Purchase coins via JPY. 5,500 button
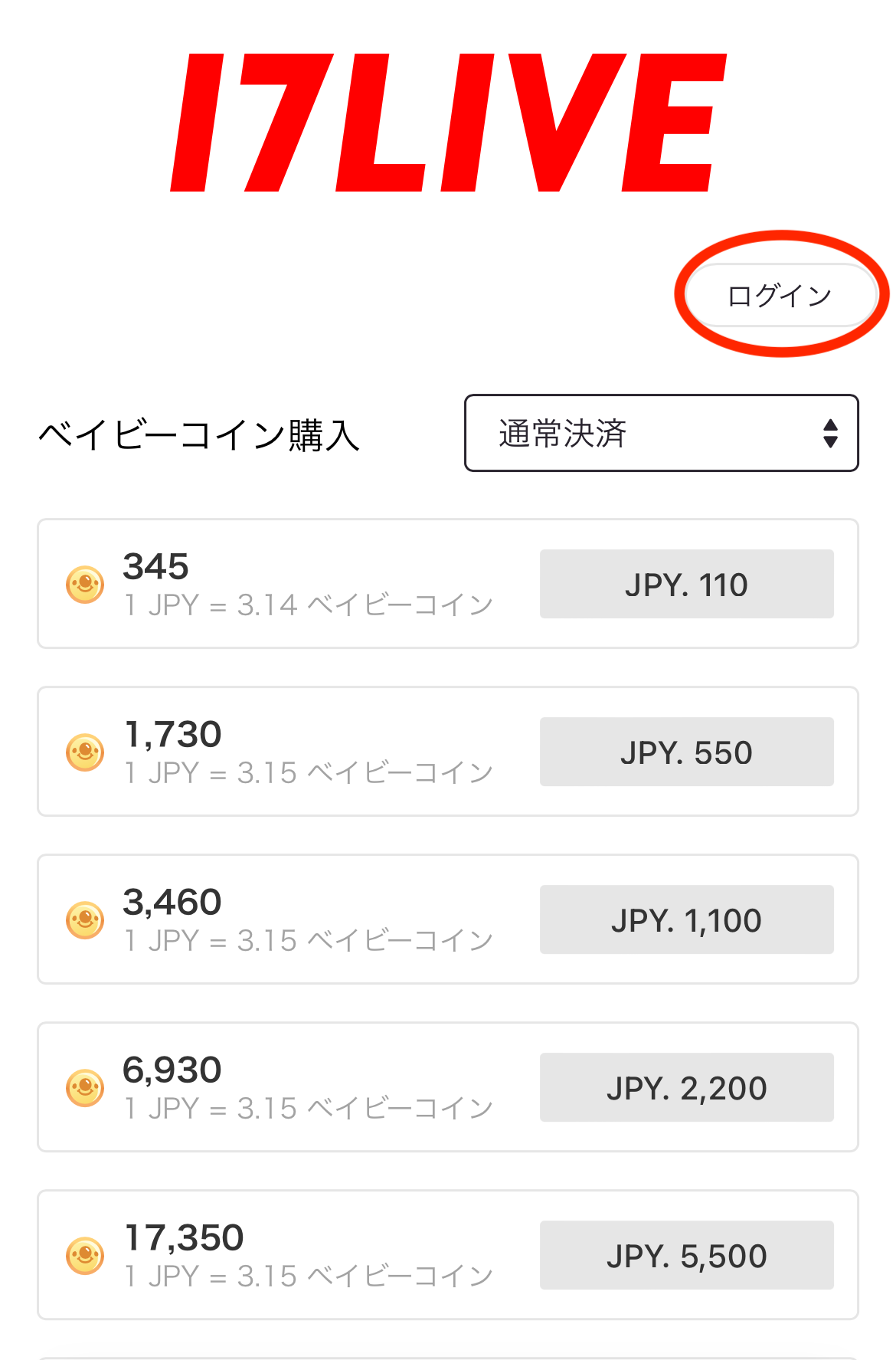Screen dimensions: 896x1360 pos(686,1256)
